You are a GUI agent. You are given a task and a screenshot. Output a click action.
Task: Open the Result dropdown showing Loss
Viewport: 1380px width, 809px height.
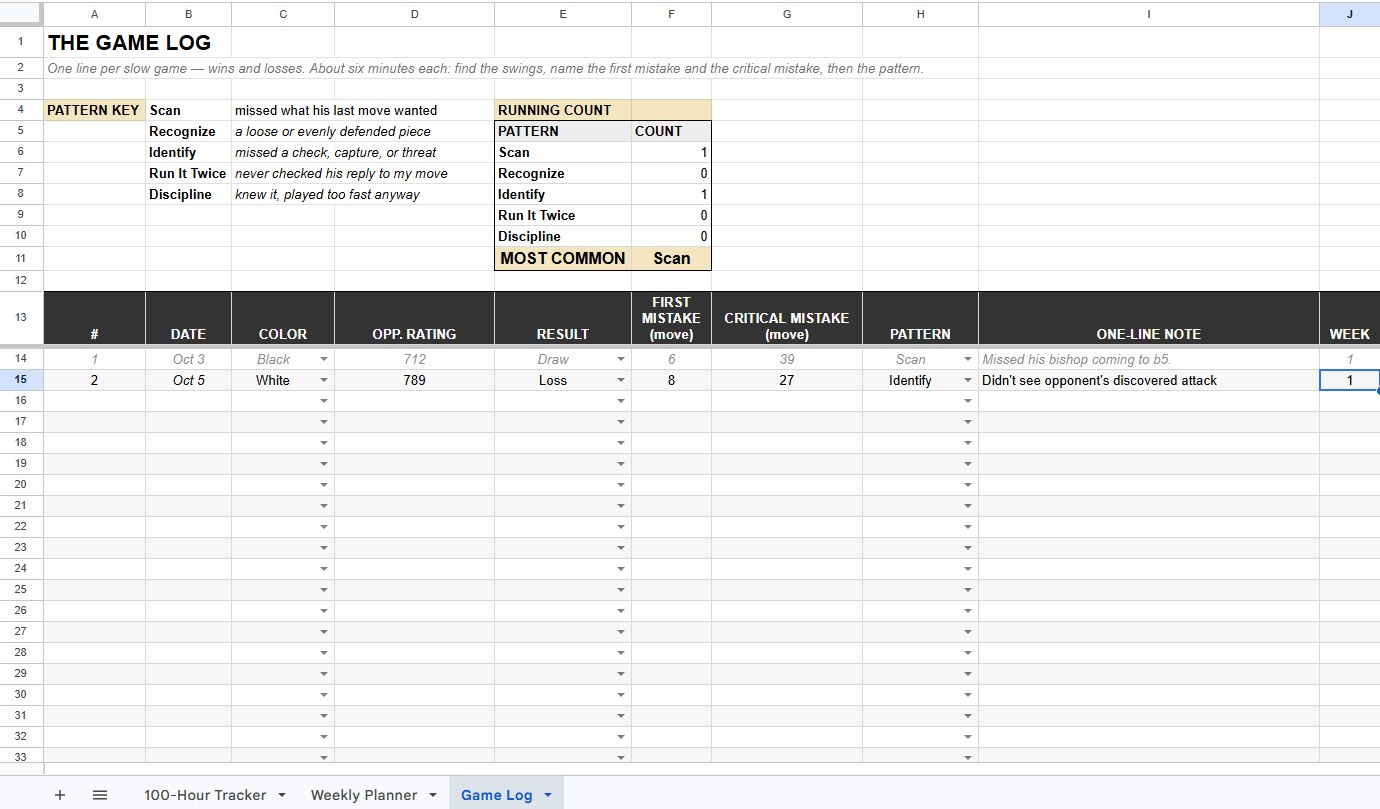[621, 380]
